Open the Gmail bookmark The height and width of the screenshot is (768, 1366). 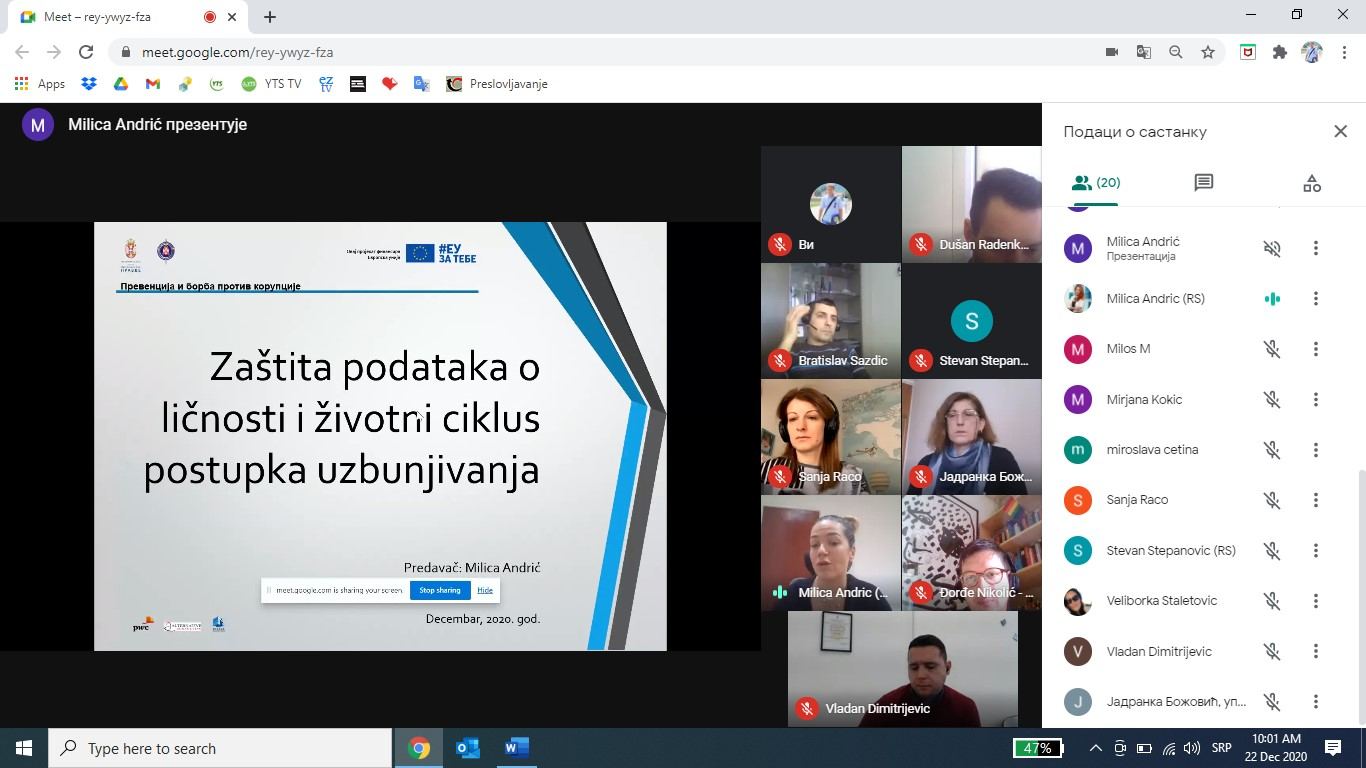(x=153, y=84)
